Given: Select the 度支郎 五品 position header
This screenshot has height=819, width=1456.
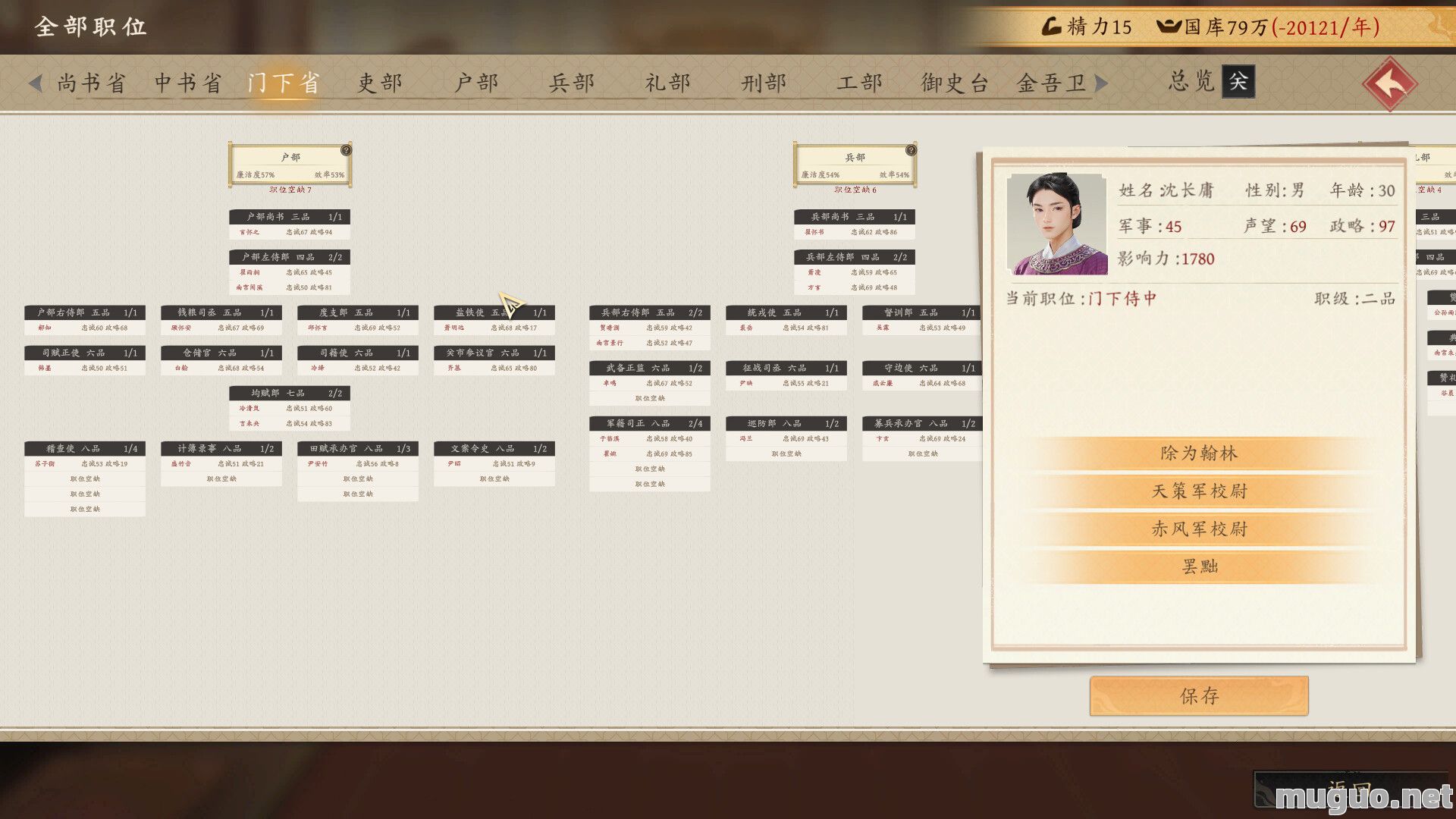Looking at the screenshot, I should click(x=358, y=312).
